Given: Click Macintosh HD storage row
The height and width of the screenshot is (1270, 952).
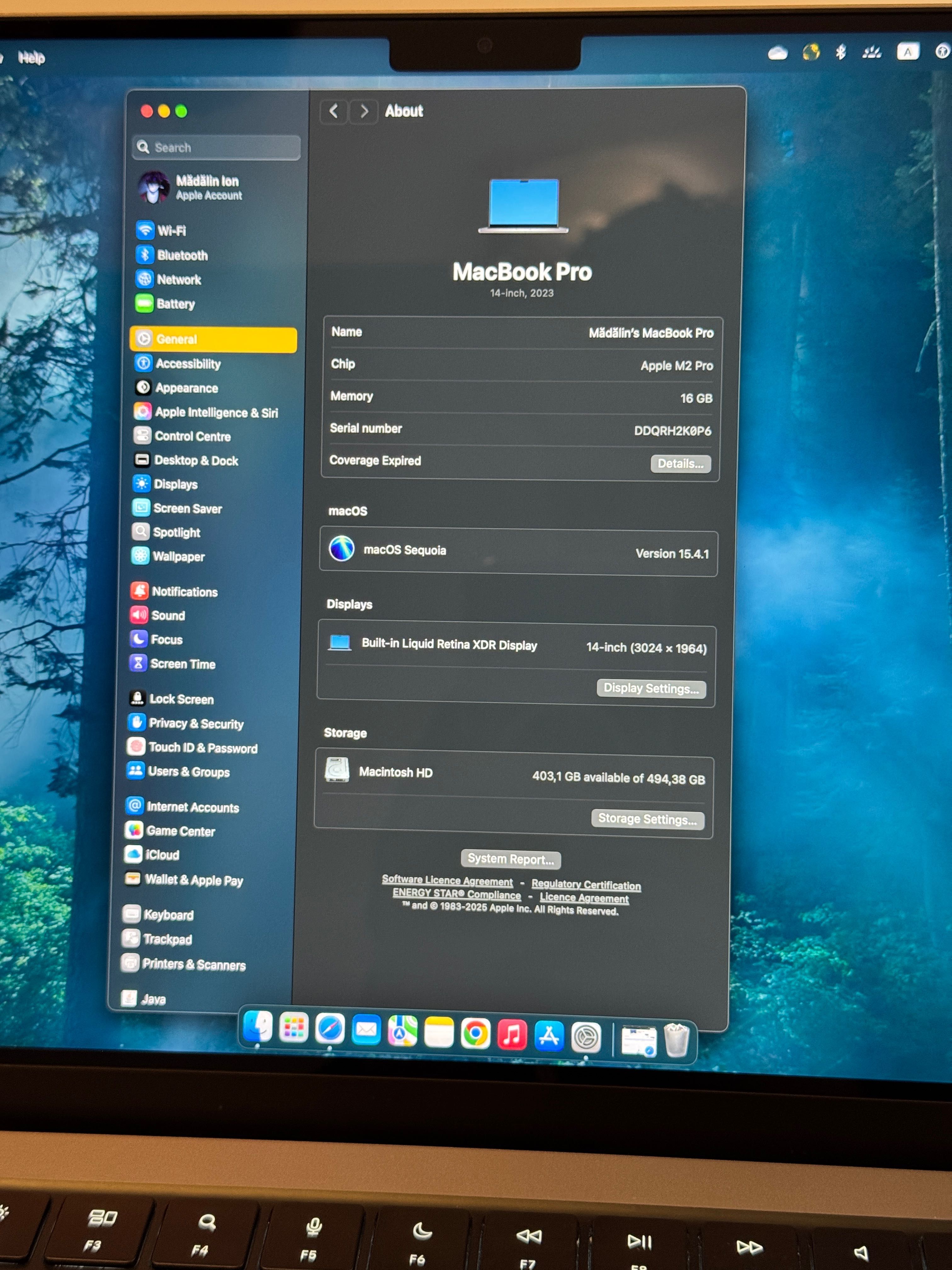Looking at the screenshot, I should [x=515, y=776].
